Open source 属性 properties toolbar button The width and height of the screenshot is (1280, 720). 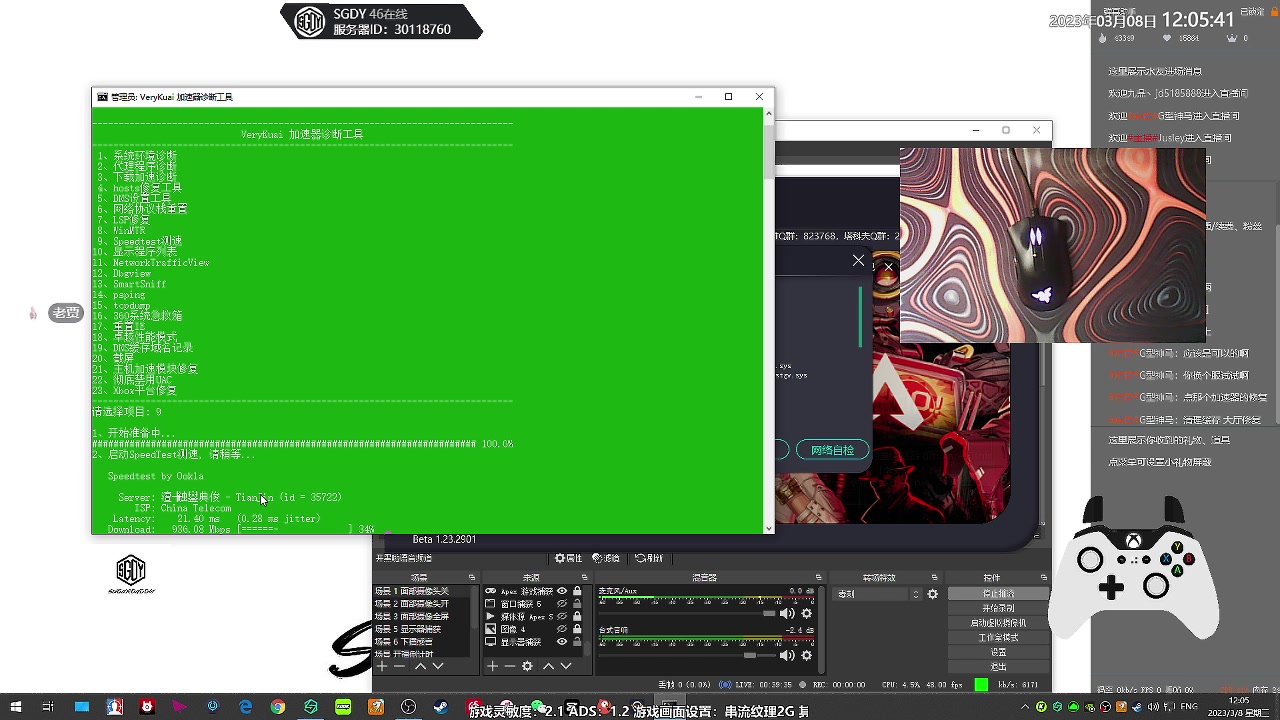[569, 558]
